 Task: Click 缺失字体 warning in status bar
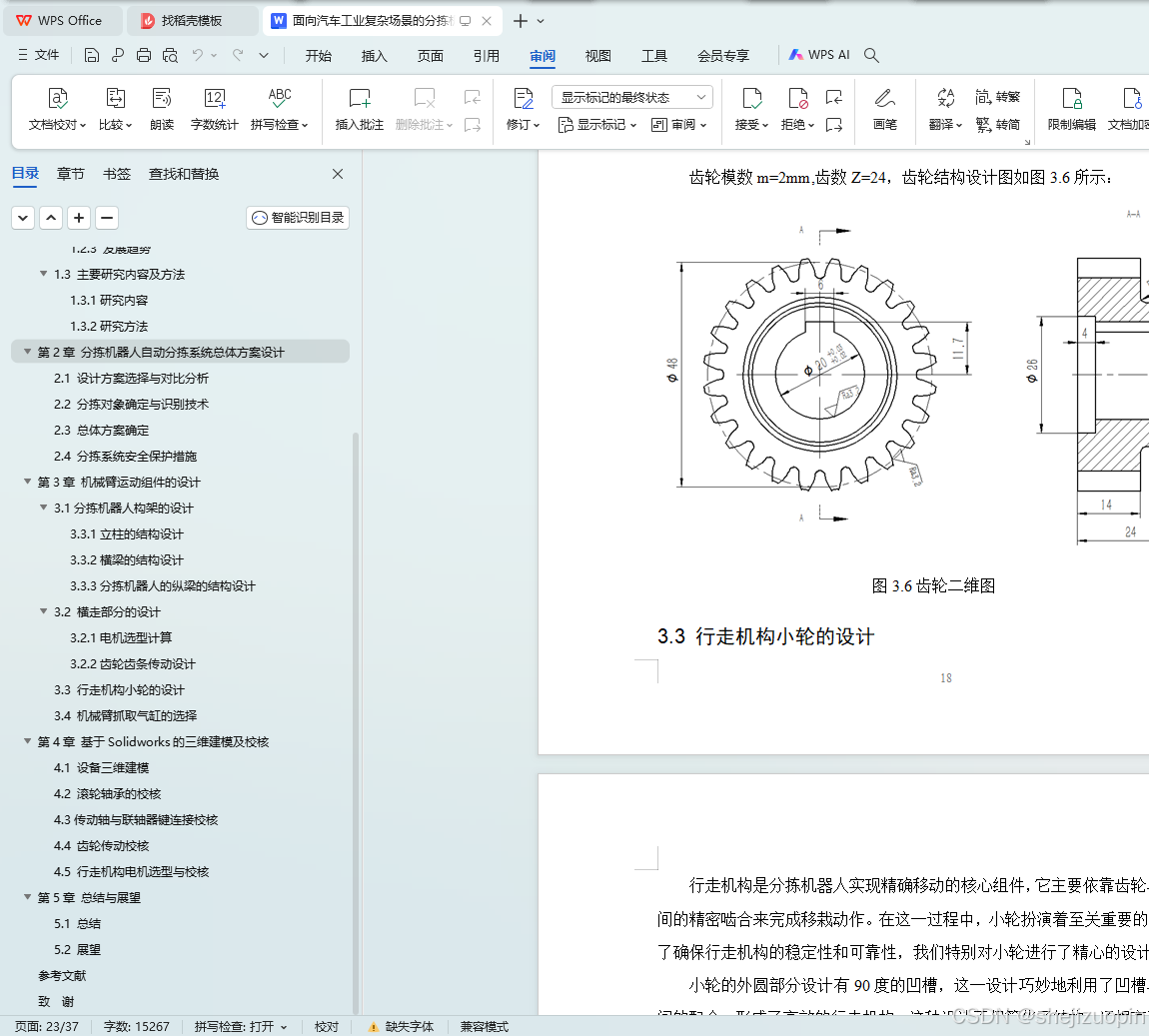[x=402, y=1026]
